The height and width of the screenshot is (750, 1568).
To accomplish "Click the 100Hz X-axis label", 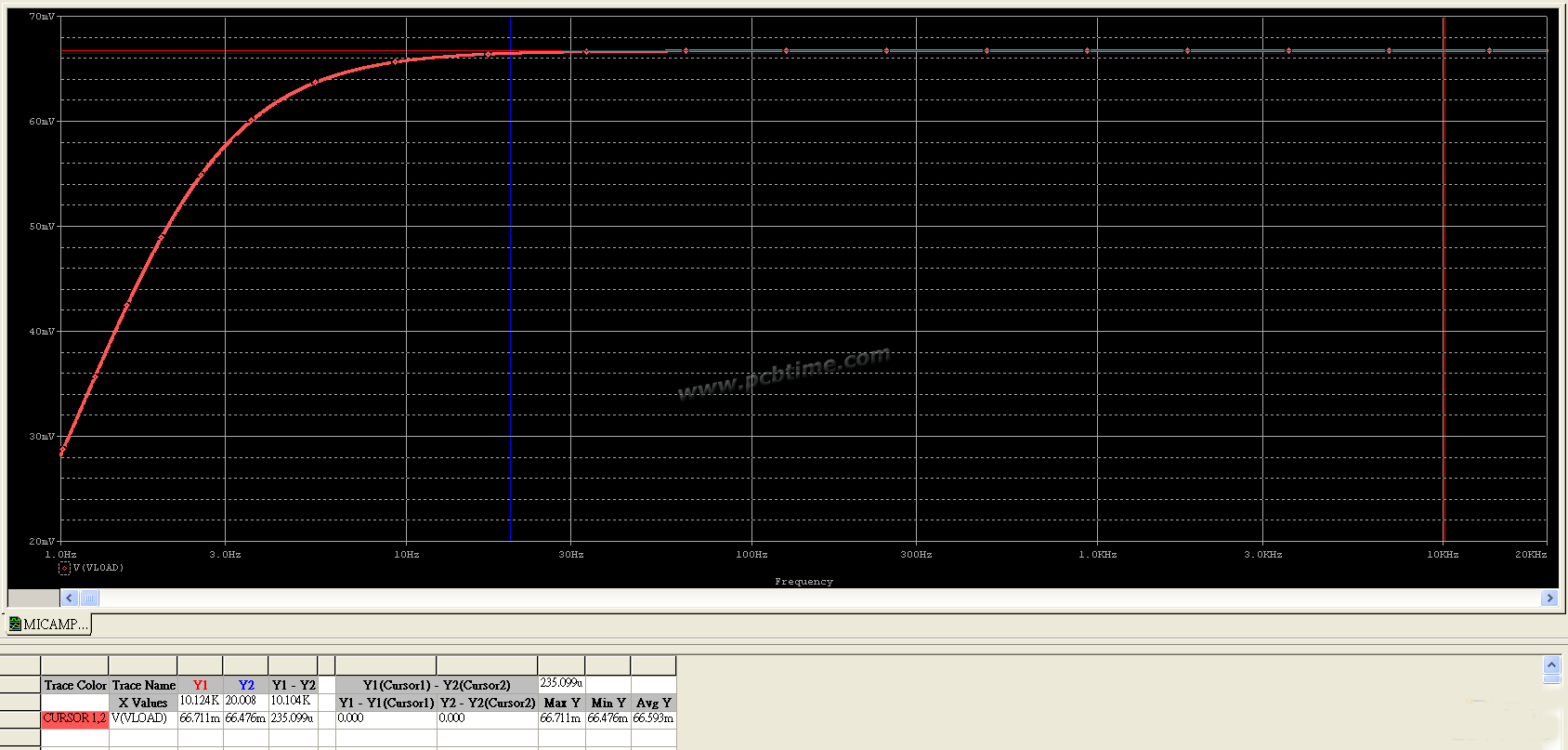I will click(x=751, y=555).
